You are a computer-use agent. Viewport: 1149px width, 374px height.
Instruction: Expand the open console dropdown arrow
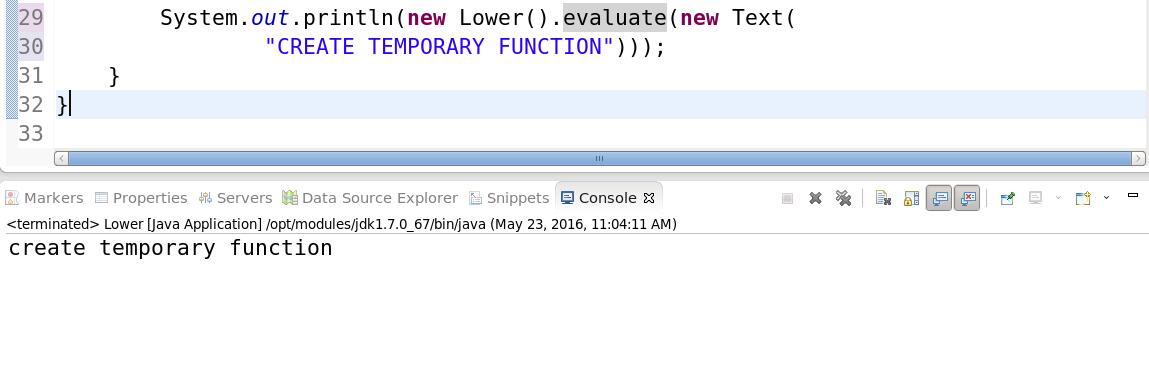(x=1106, y=197)
